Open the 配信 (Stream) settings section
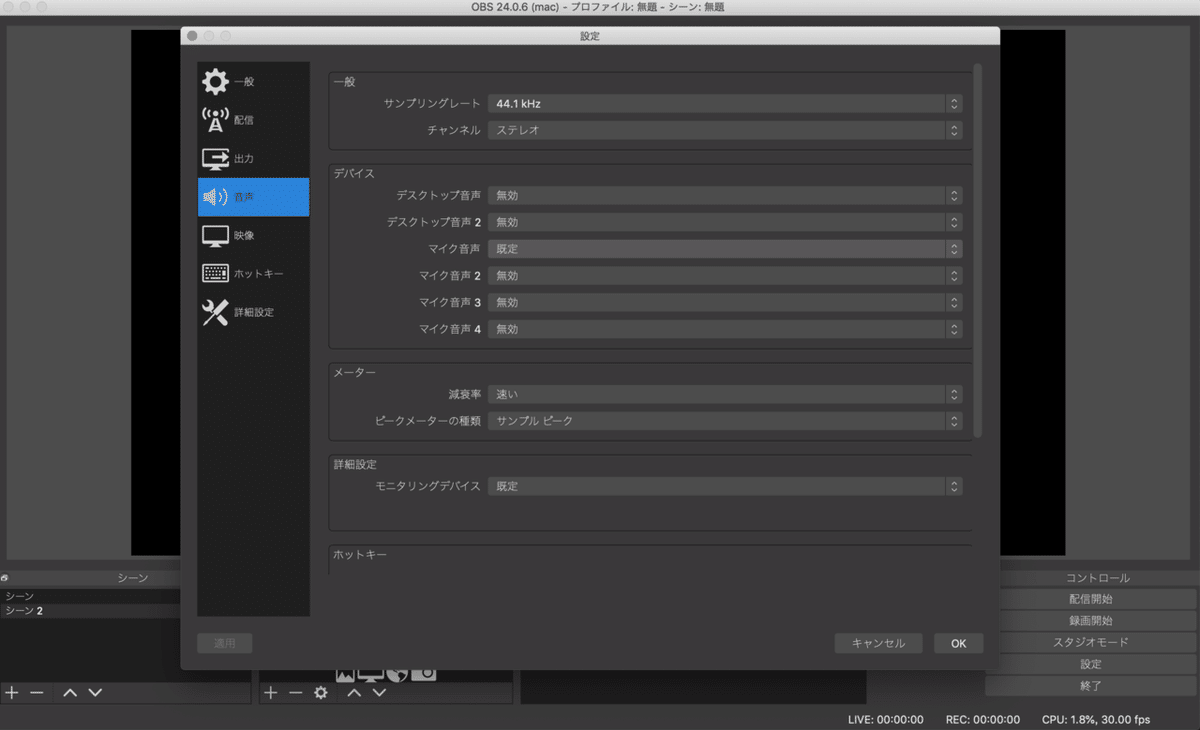 coord(253,120)
